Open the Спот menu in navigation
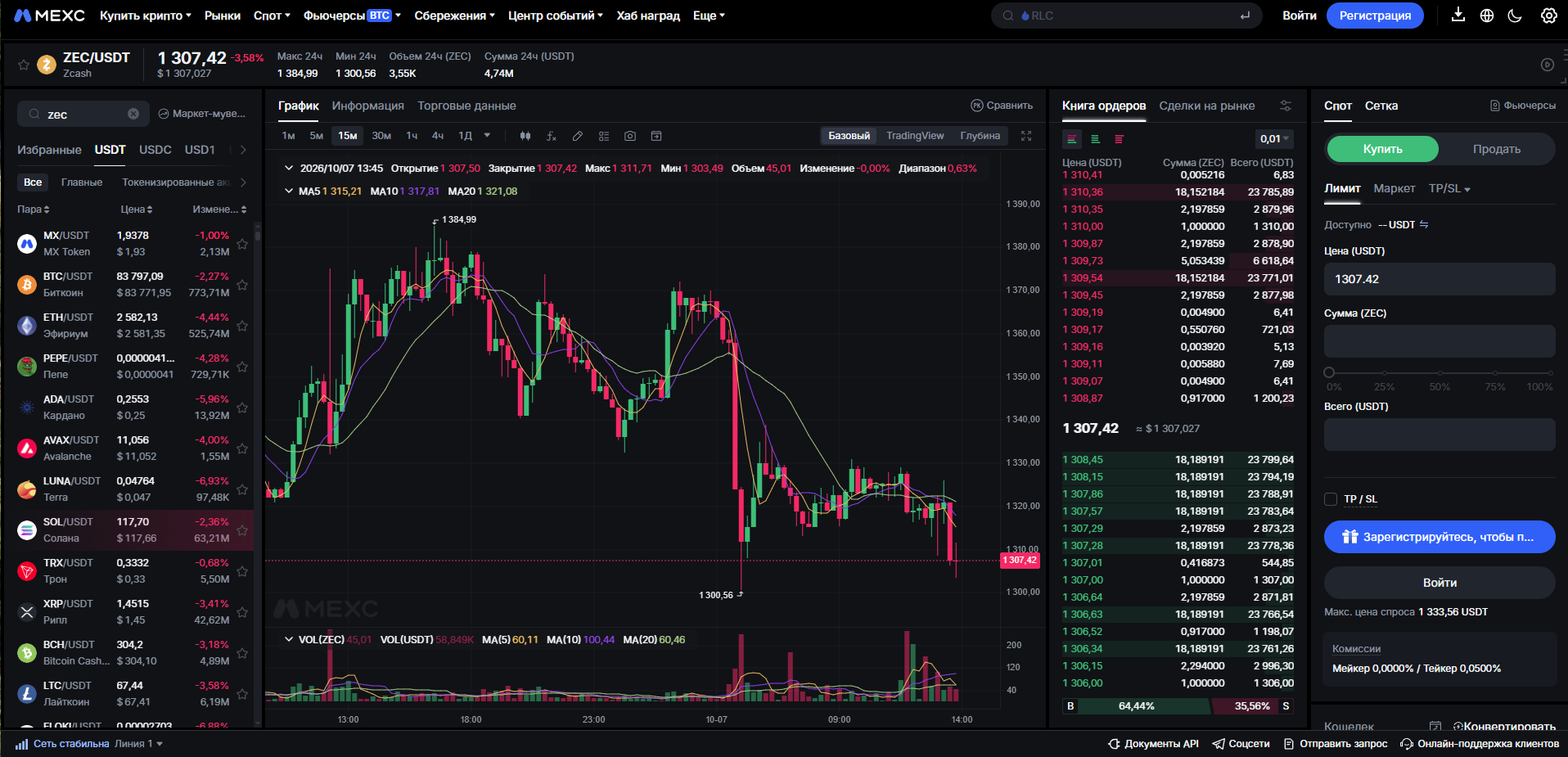Screen dimensions: 1568x757 point(272,16)
